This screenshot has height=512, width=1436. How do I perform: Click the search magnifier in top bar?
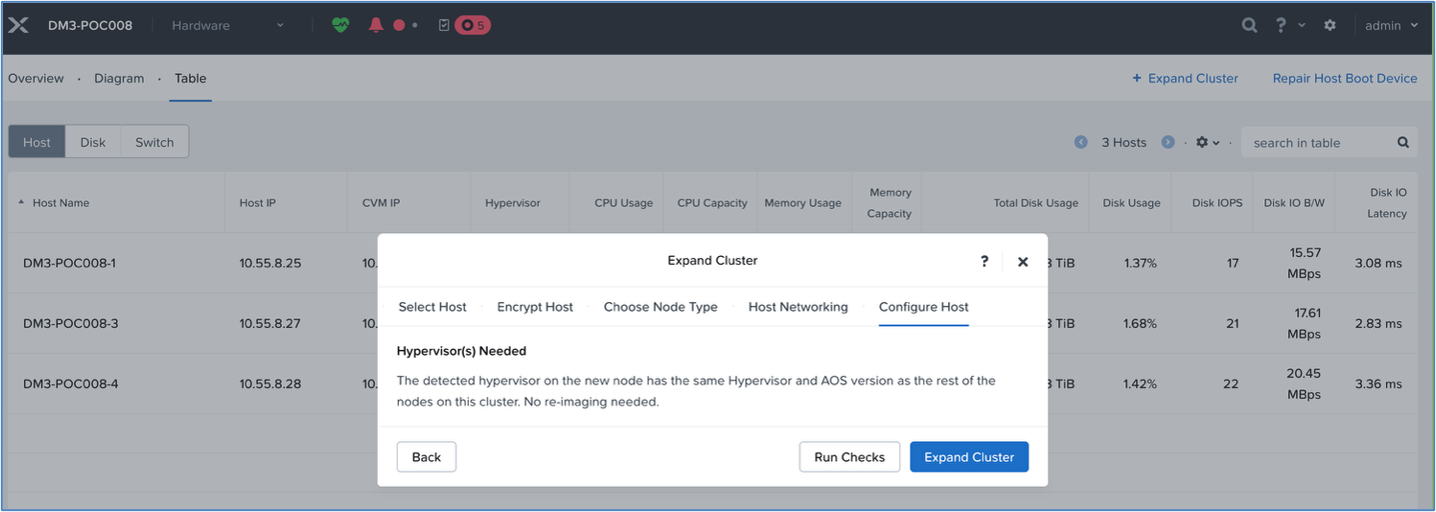1249,25
